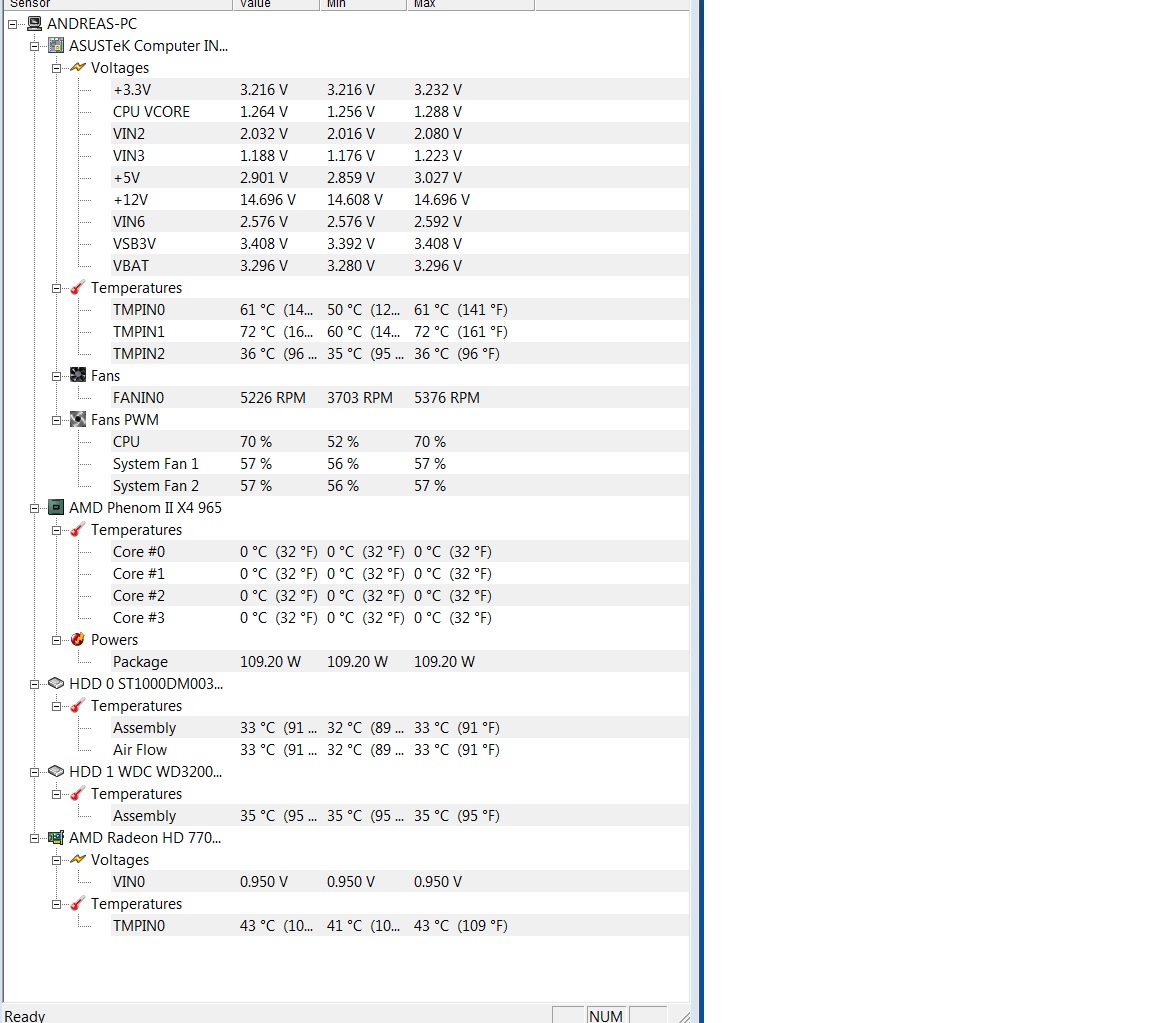Screen dimensions: 1152x1023
Task: Click the ASUSTeK motherboard icon
Action: coord(56,46)
